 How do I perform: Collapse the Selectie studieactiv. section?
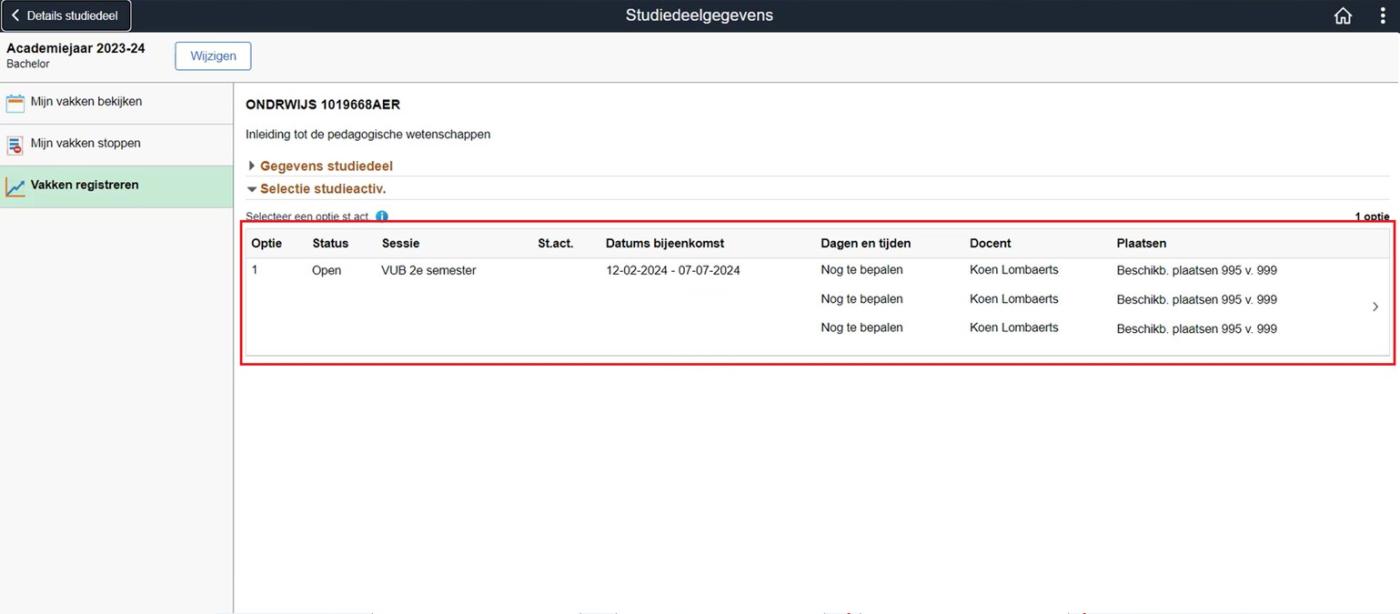pyautogui.click(x=322, y=189)
